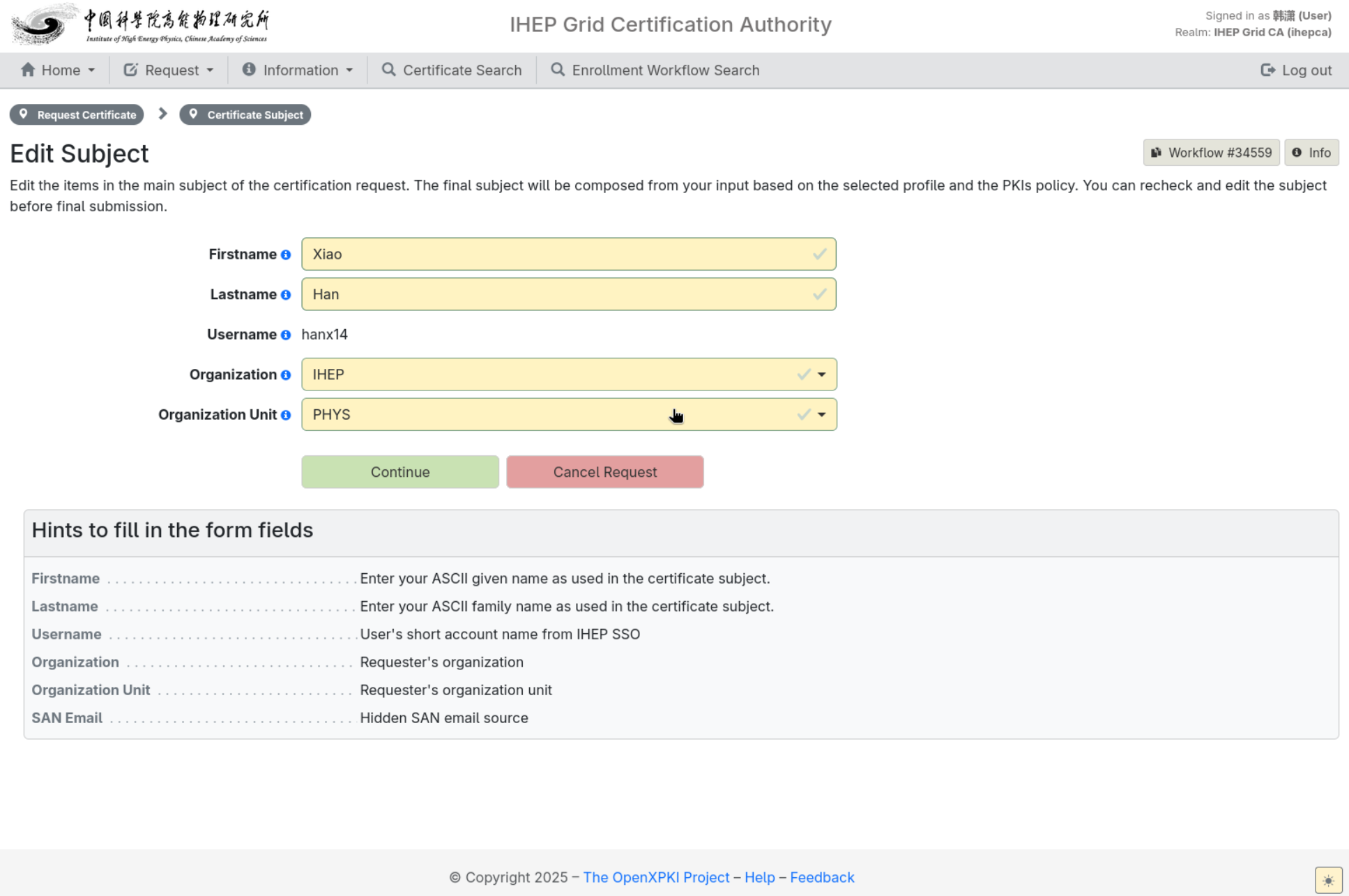Go to Certificate Search
1349x896 pixels.
[452, 70]
